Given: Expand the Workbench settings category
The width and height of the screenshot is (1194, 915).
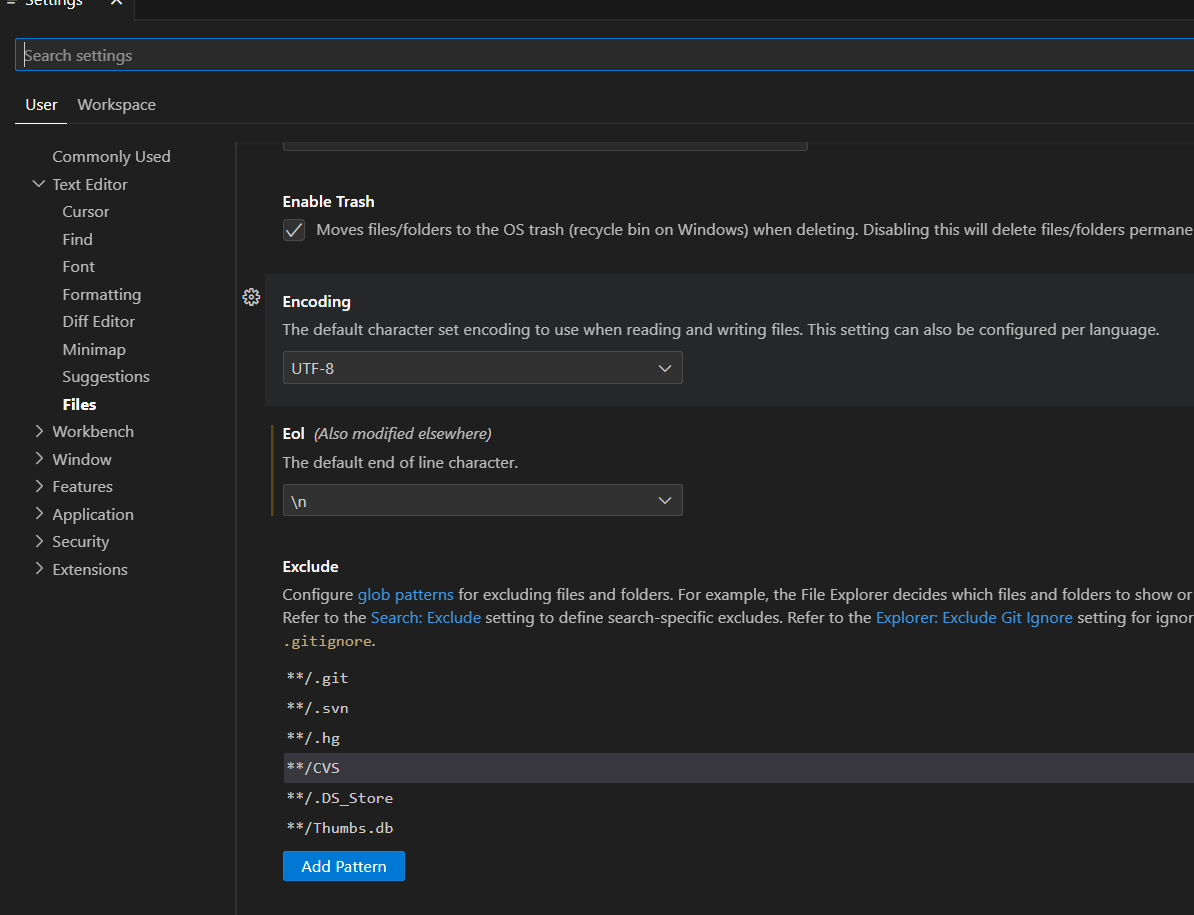Looking at the screenshot, I should point(39,431).
